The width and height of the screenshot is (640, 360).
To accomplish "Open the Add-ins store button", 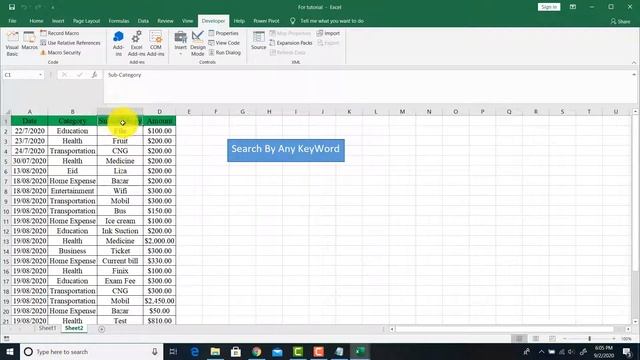I will (118, 43).
